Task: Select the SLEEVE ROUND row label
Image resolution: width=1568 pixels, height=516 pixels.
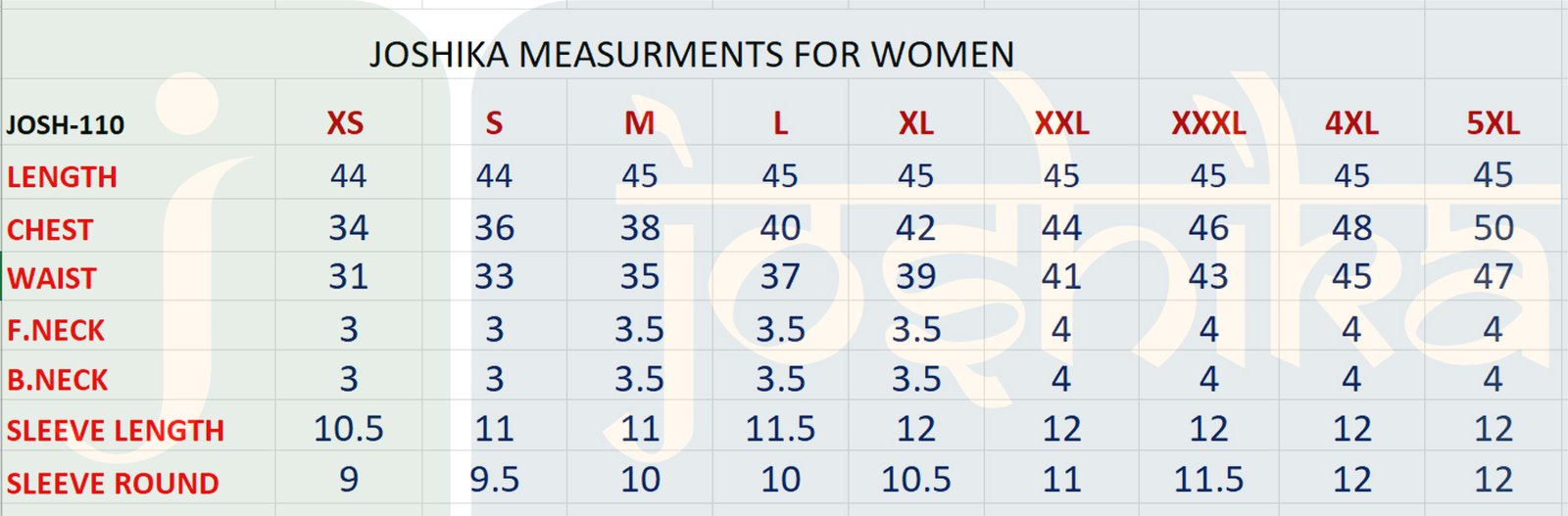Action: 113,484
